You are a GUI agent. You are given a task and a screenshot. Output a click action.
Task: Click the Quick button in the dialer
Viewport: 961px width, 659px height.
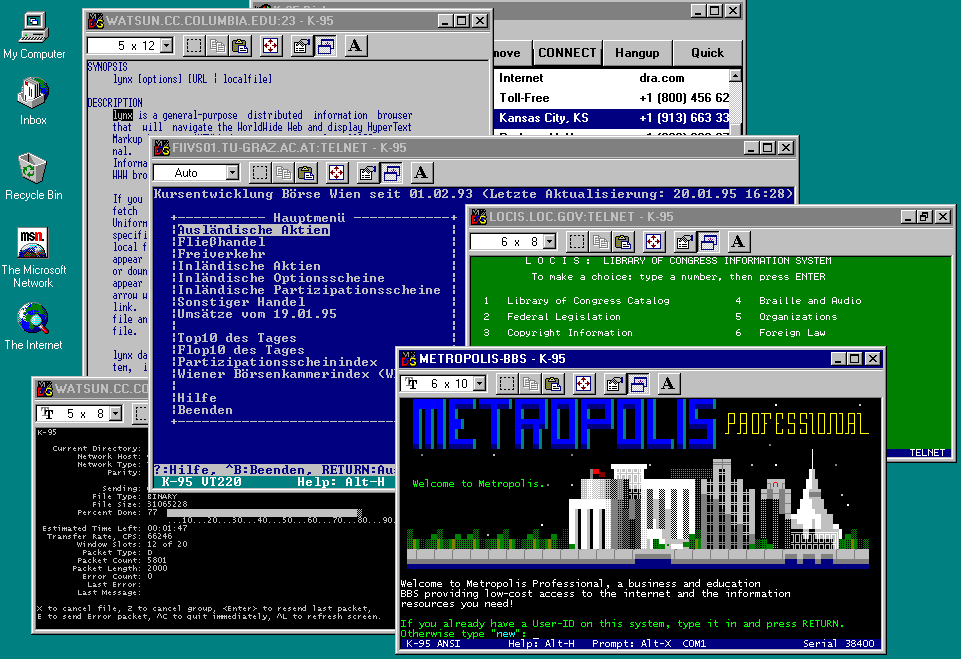coord(706,53)
